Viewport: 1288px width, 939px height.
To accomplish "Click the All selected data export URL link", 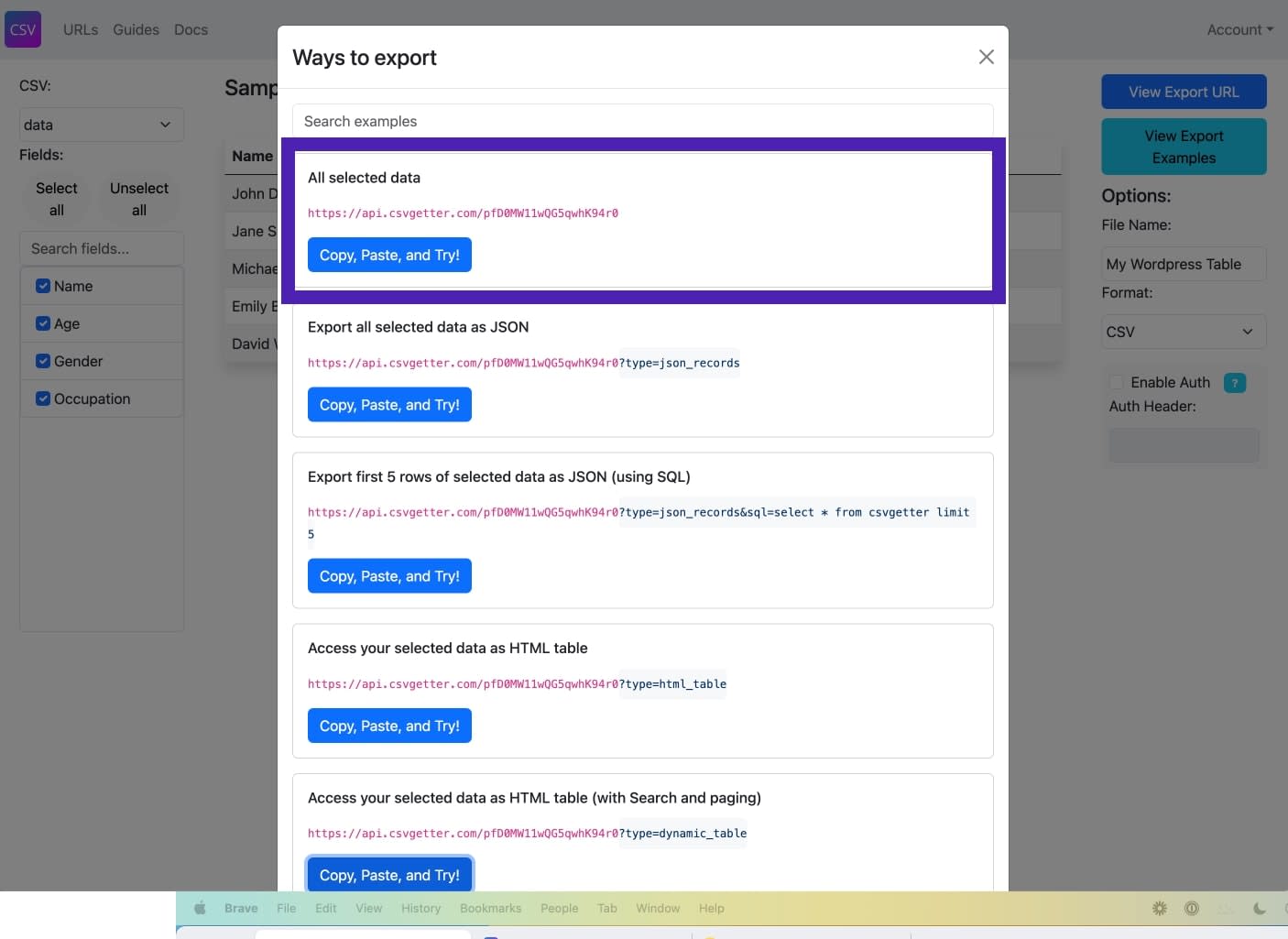I will point(463,213).
